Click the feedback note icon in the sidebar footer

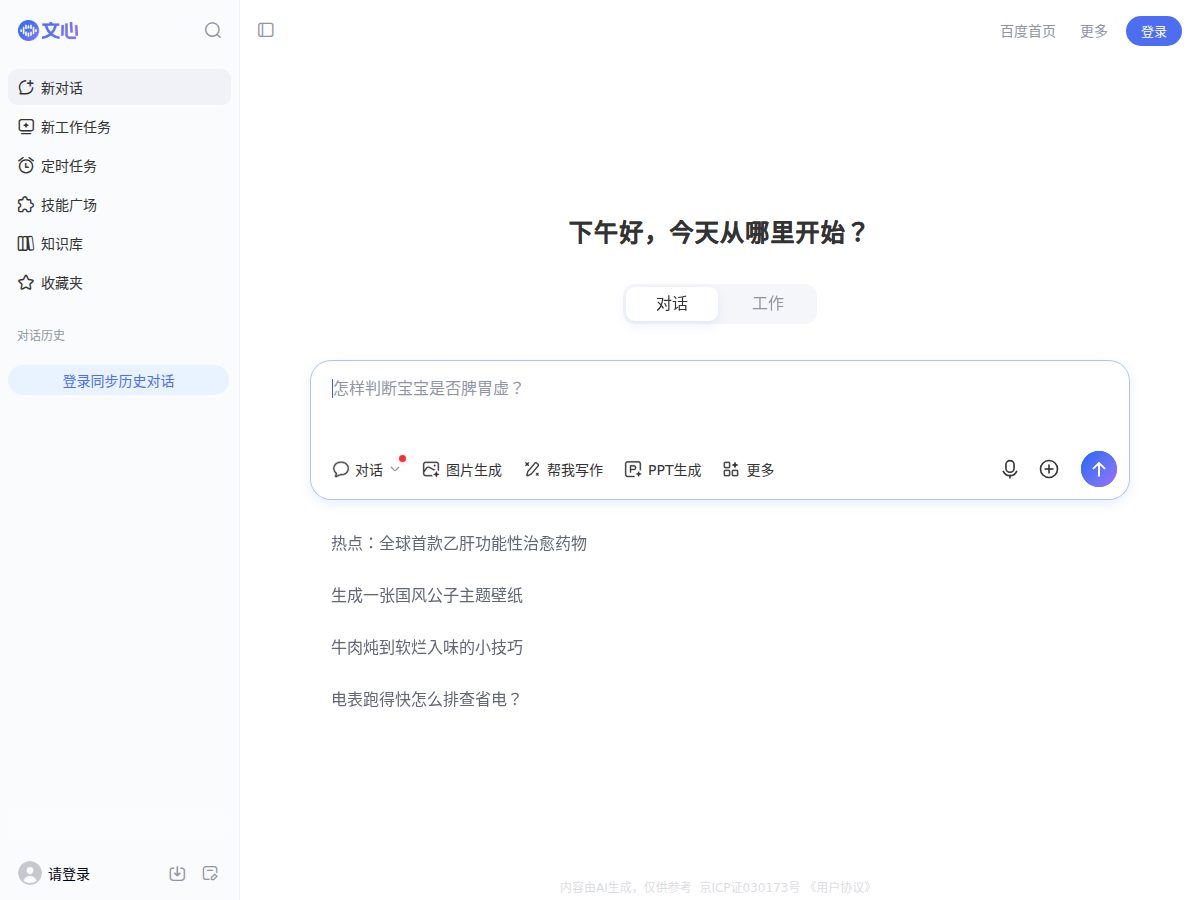pyautogui.click(x=210, y=874)
